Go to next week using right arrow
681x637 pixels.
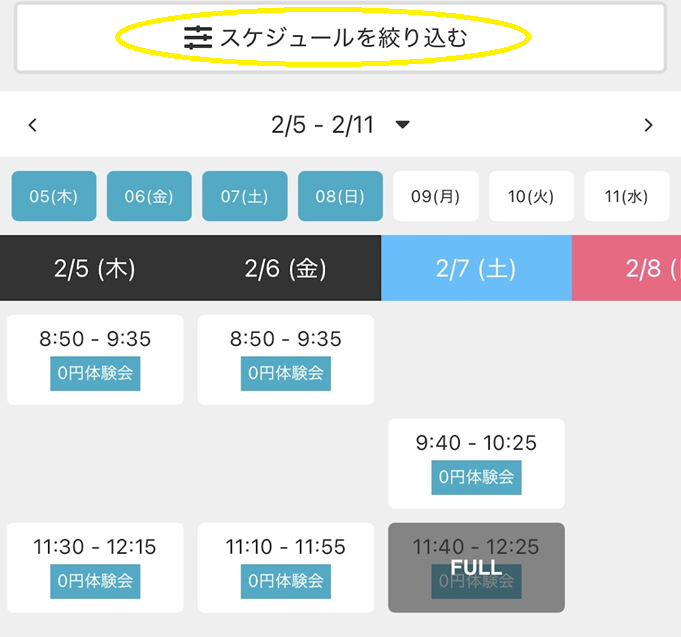[648, 125]
